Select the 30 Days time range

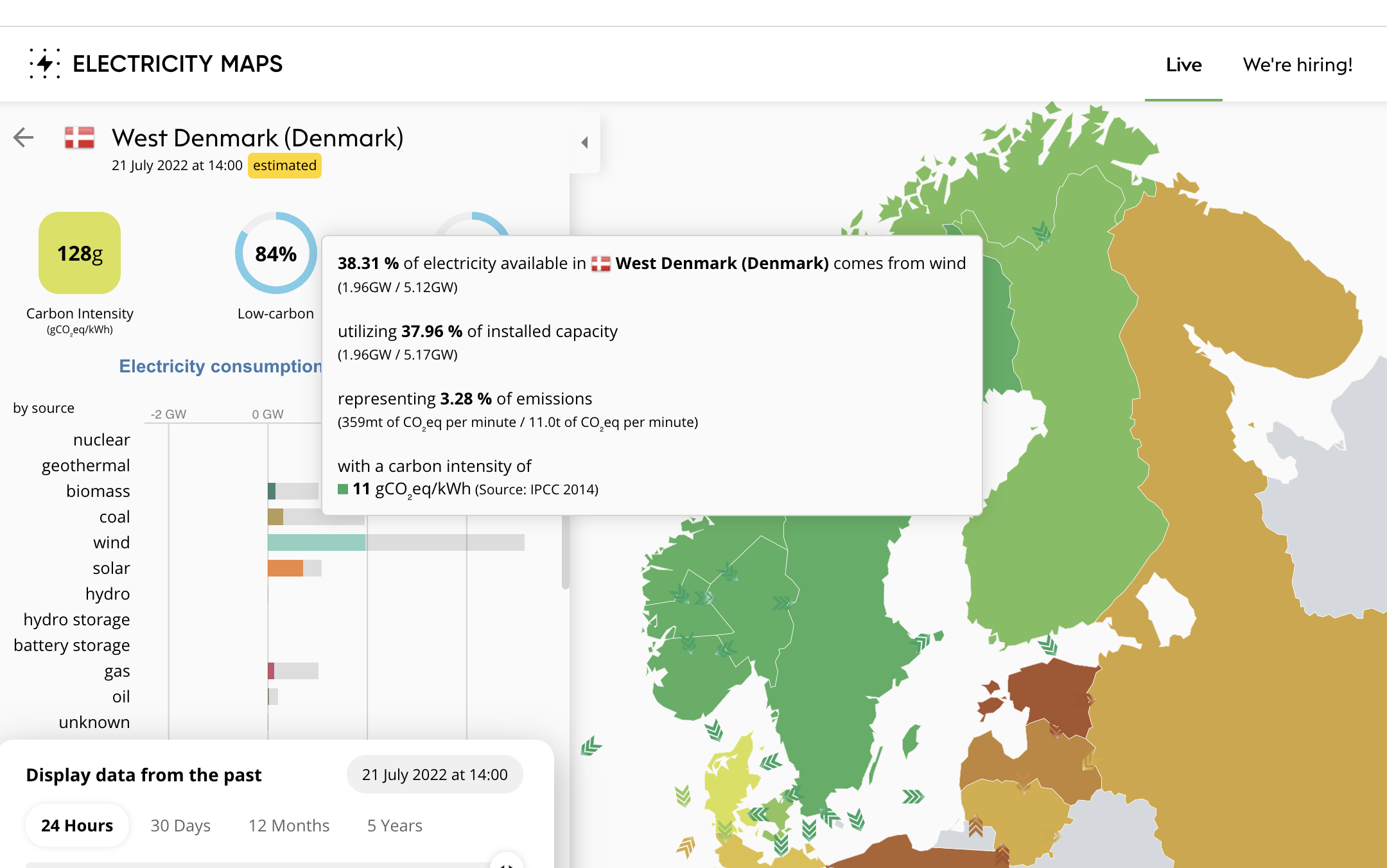coord(180,826)
